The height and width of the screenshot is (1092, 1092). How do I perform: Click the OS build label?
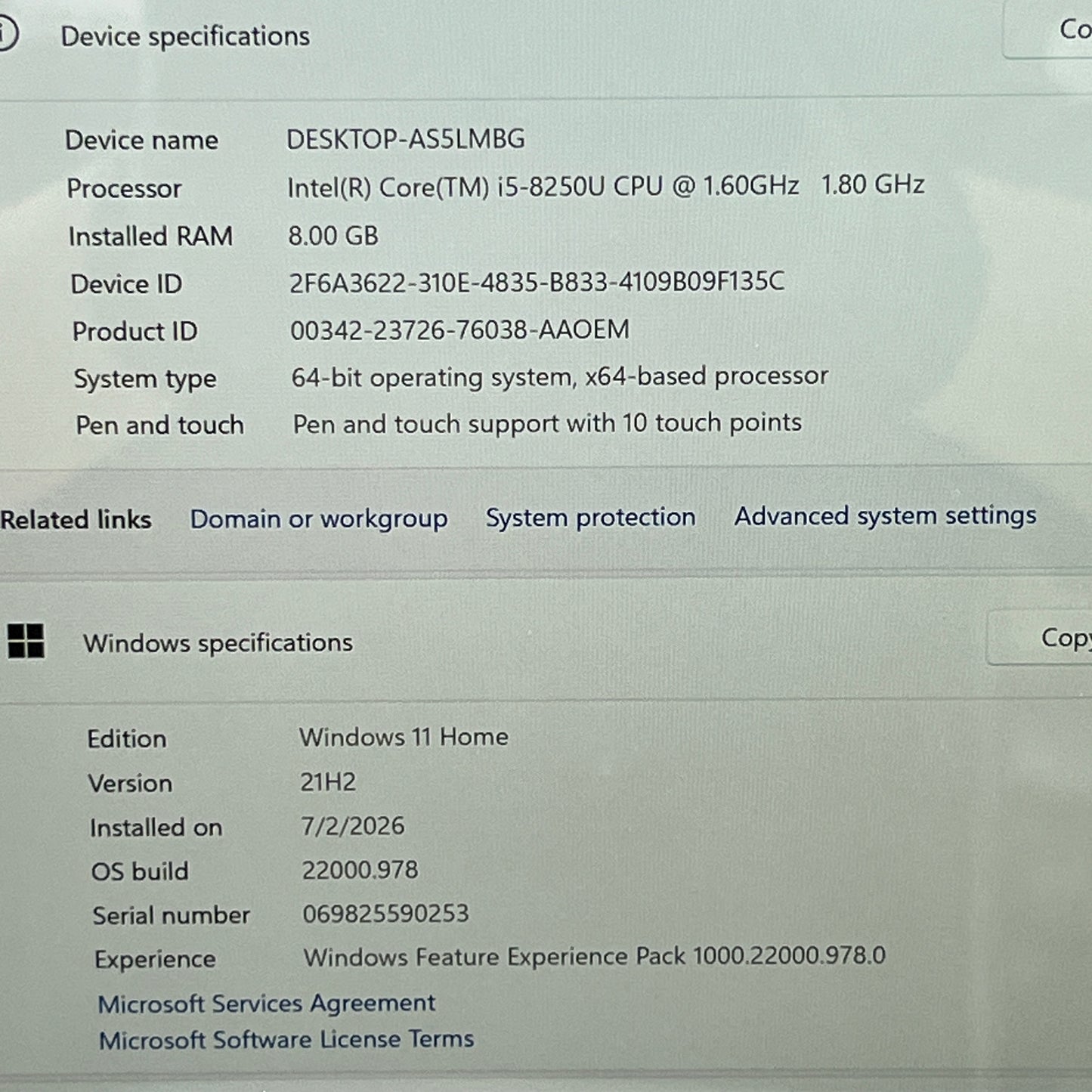(140, 871)
